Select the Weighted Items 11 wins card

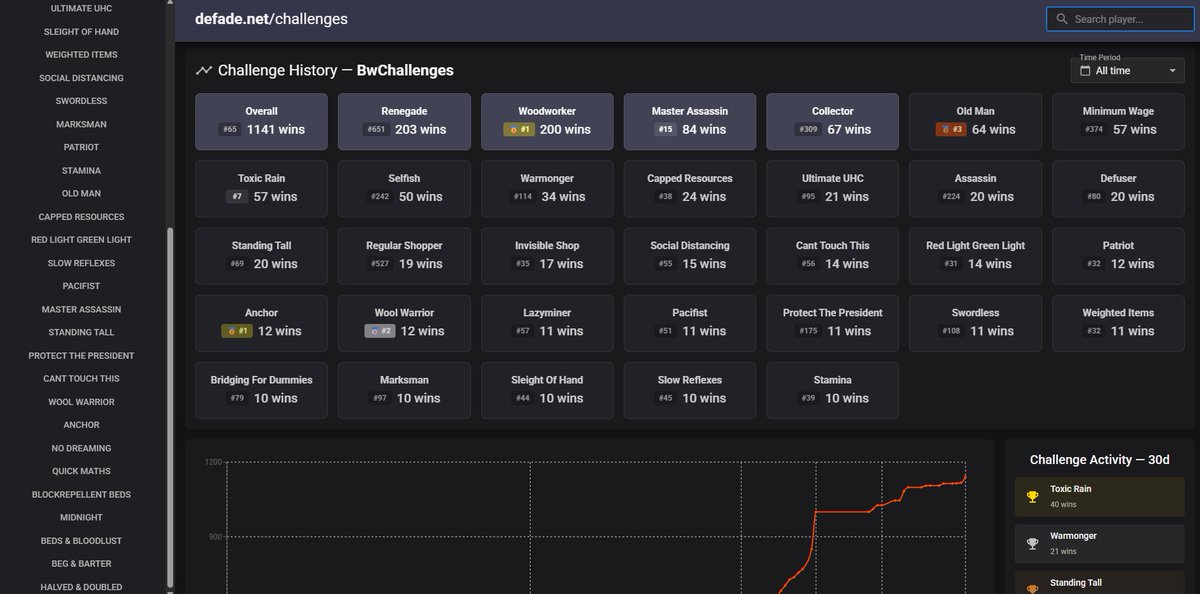(x=1118, y=322)
